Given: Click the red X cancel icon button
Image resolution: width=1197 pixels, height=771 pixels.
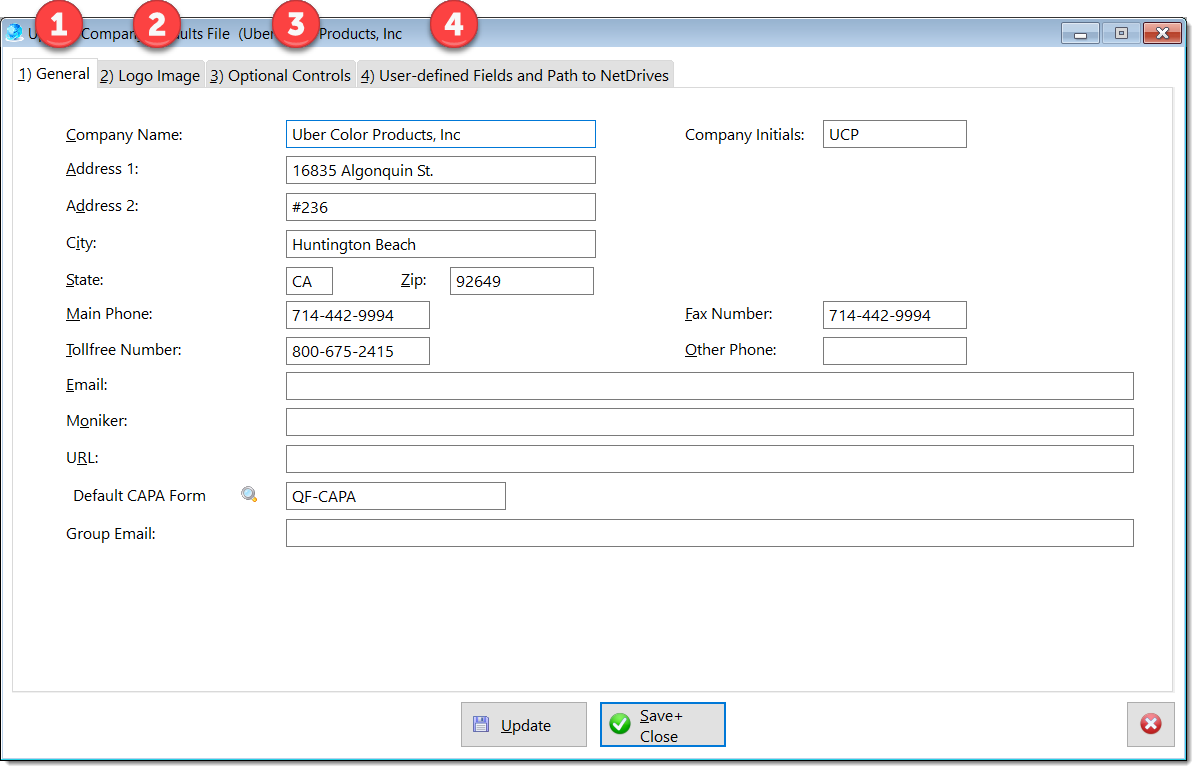Looking at the screenshot, I should (1150, 724).
